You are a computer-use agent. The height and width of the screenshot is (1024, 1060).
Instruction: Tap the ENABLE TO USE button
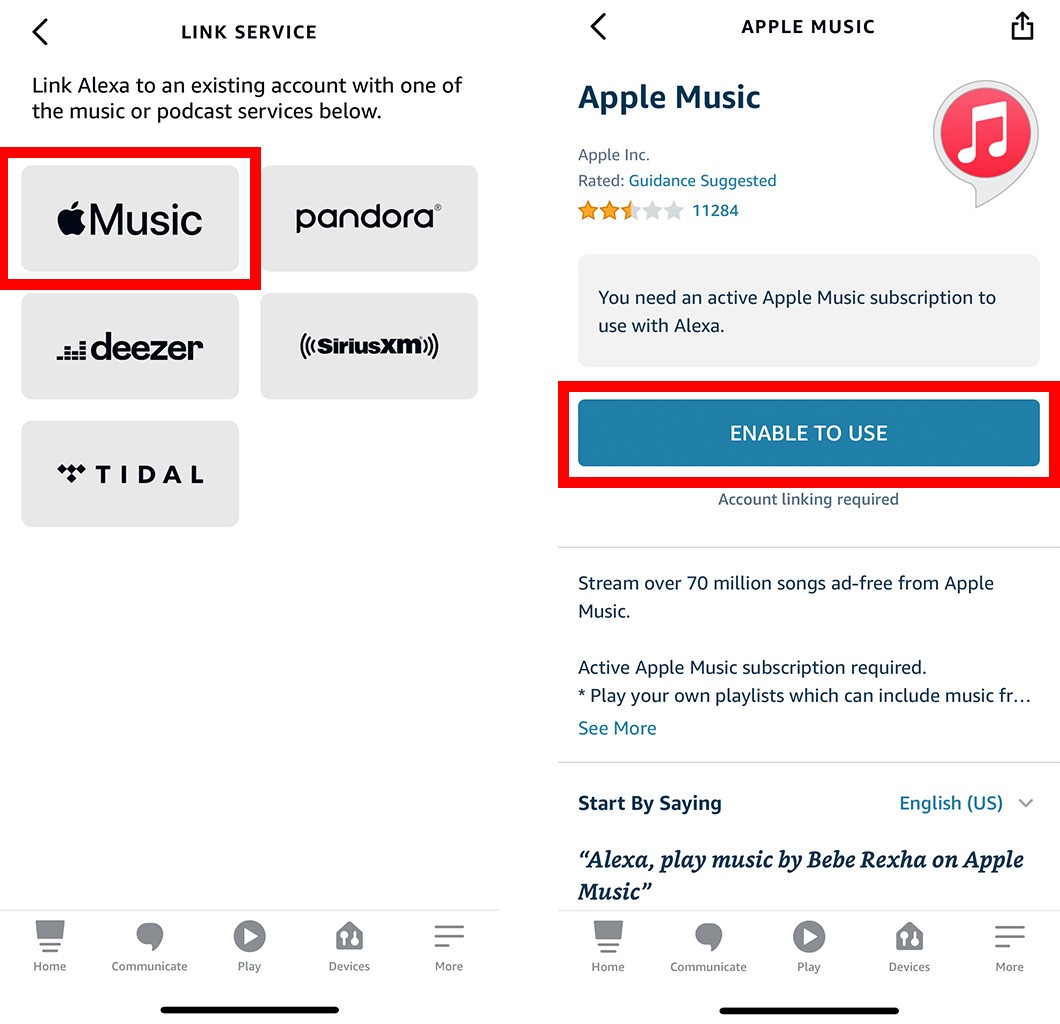(809, 433)
